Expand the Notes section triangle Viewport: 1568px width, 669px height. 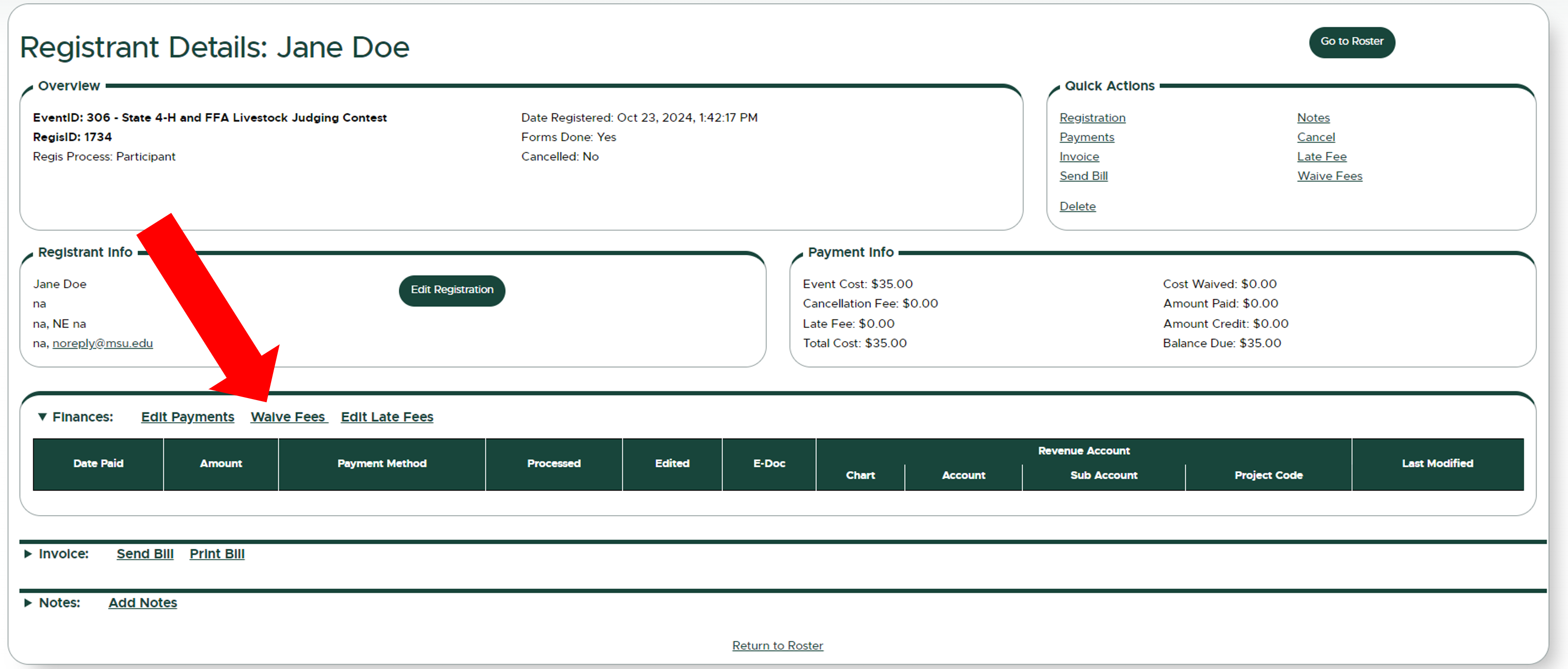27,603
